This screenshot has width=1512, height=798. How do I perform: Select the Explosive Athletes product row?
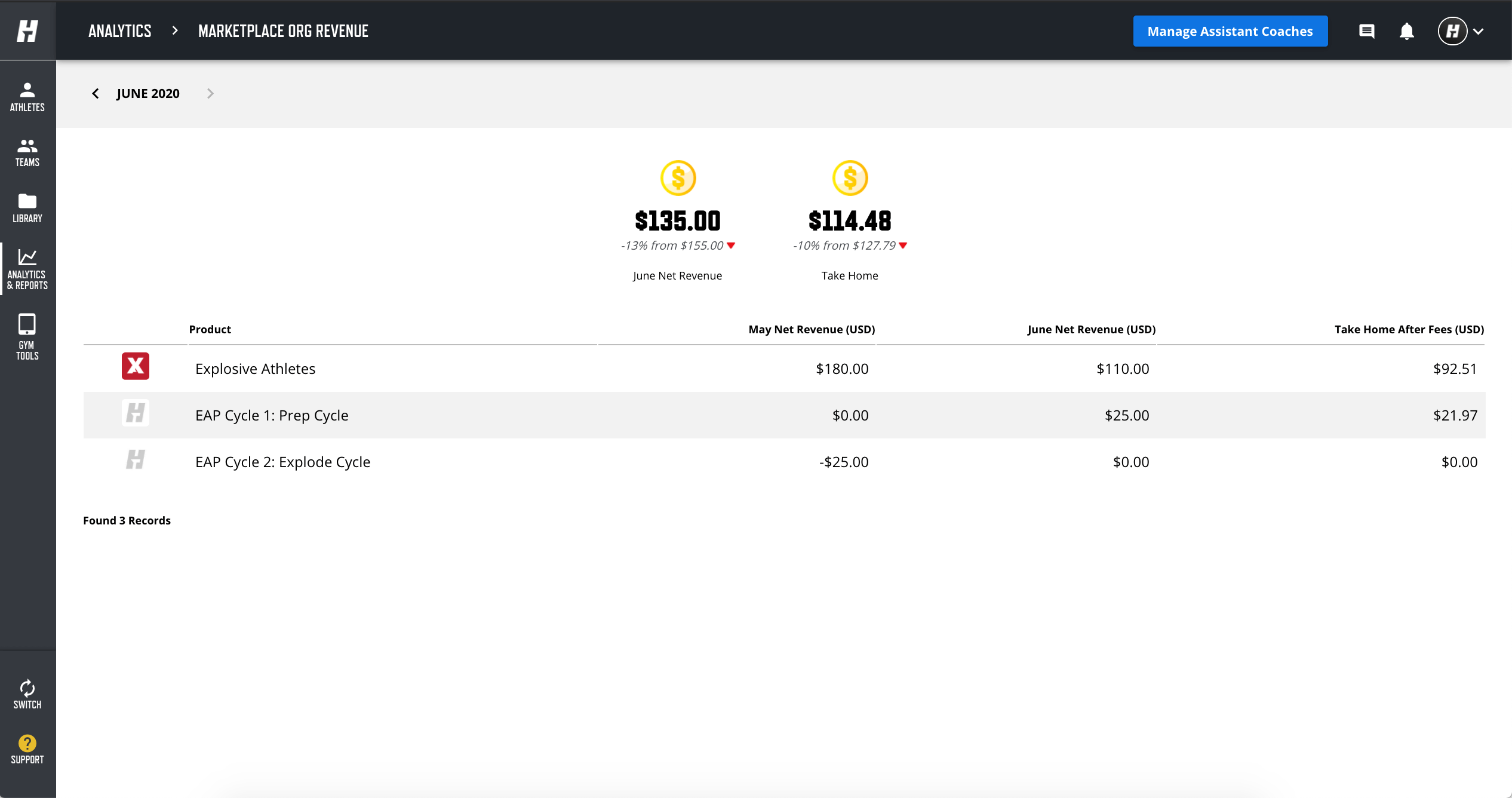coord(256,369)
